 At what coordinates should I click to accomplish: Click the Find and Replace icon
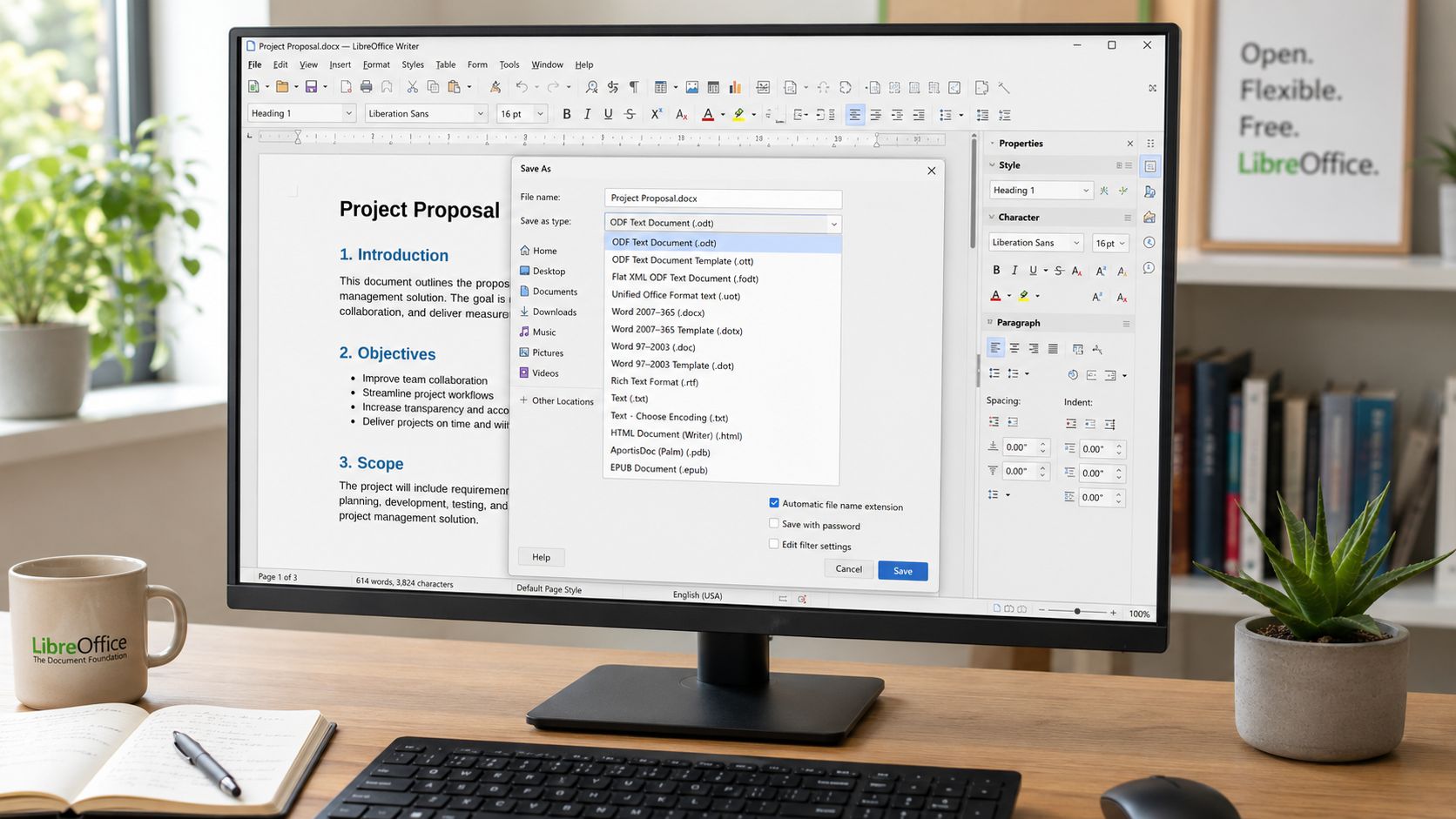[592, 87]
